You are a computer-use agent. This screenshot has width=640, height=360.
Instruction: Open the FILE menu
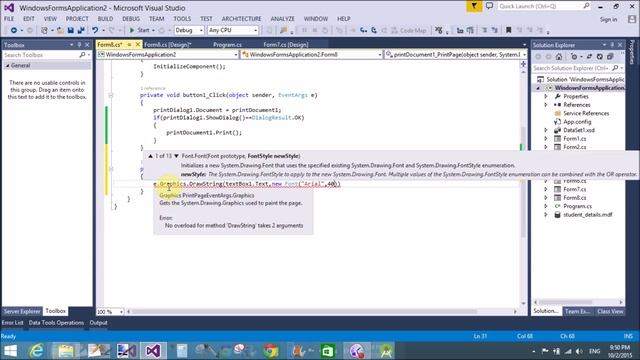coord(9,19)
